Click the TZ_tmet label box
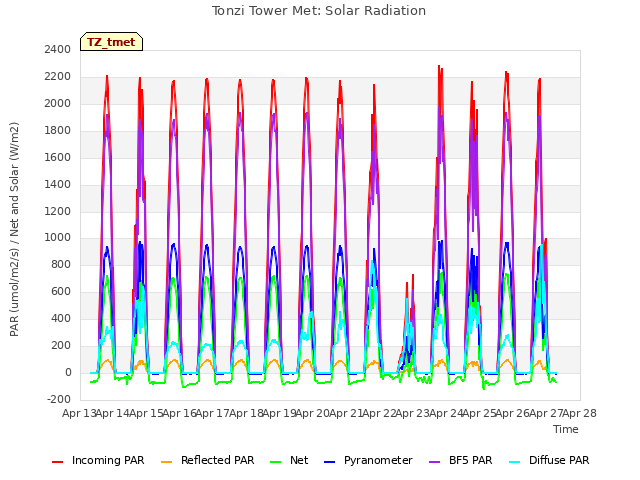The height and width of the screenshot is (480, 640). (111, 42)
